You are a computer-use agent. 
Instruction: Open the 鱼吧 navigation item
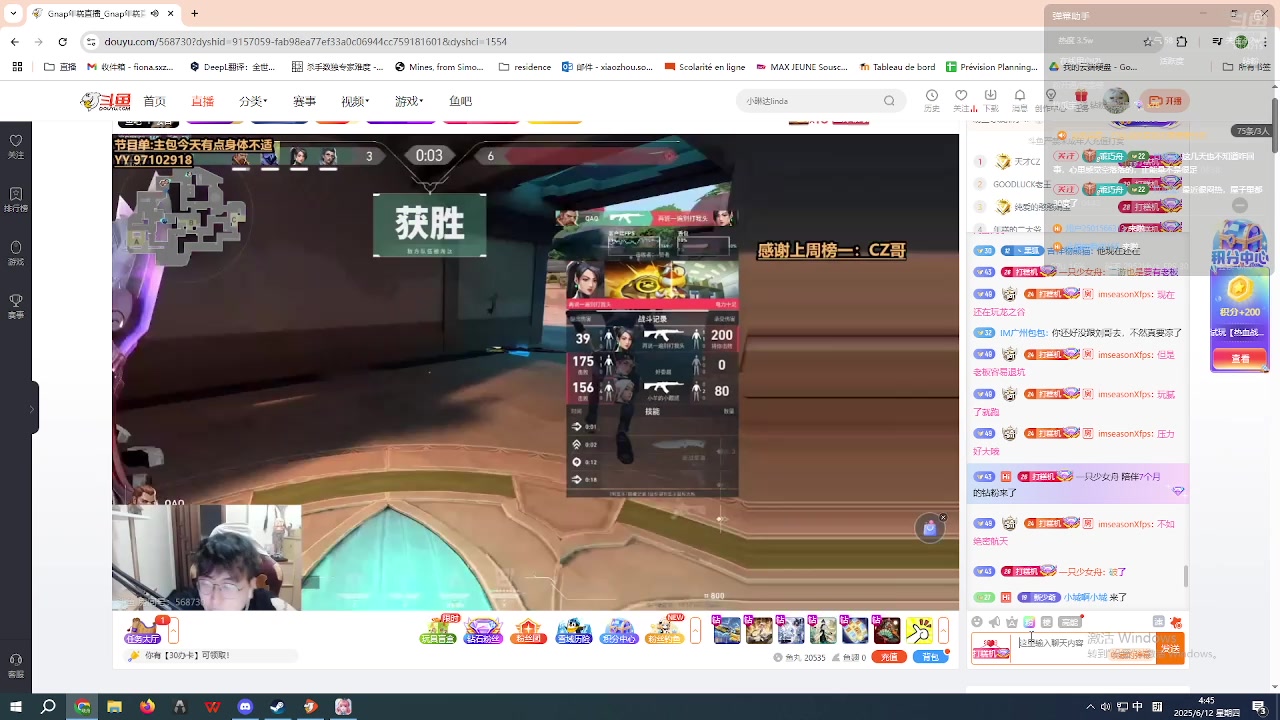tap(460, 101)
